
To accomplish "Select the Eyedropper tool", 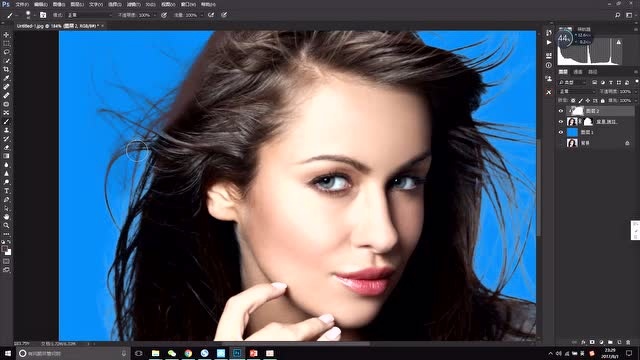I will click(6, 78).
